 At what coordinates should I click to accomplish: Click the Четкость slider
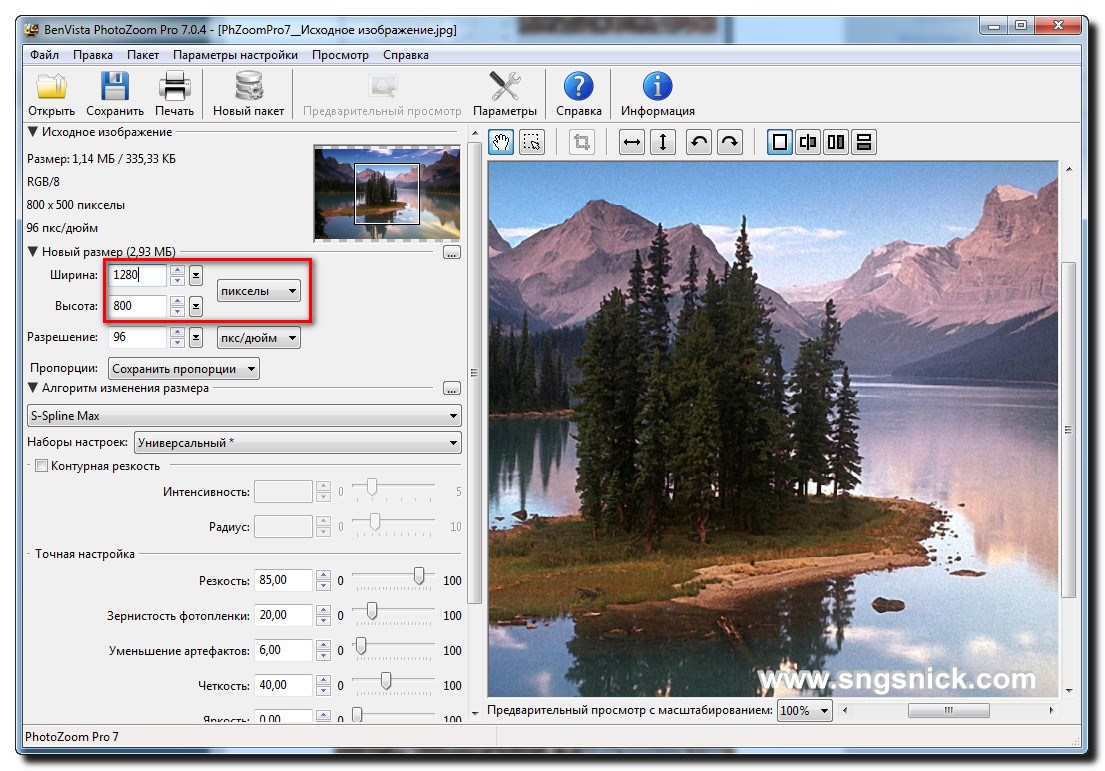393,684
